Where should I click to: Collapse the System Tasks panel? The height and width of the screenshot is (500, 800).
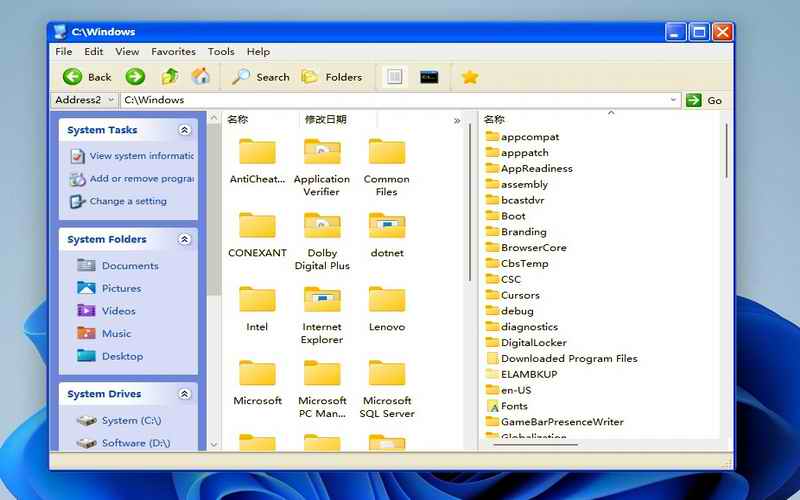coord(184,130)
